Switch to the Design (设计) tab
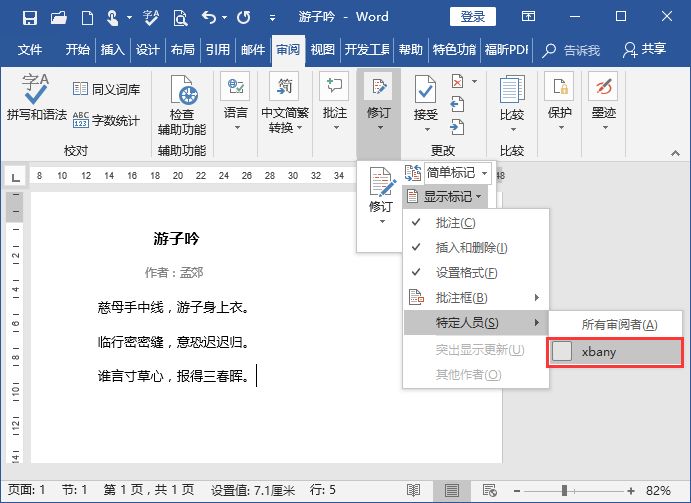Viewport: 691px width, 503px height. [x=147, y=49]
